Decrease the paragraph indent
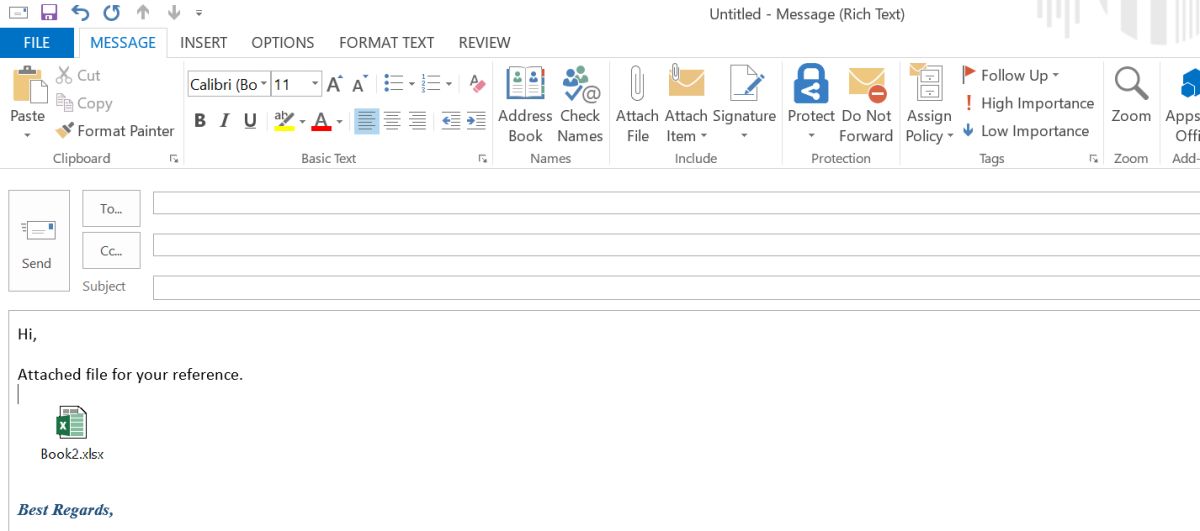 pyautogui.click(x=451, y=121)
